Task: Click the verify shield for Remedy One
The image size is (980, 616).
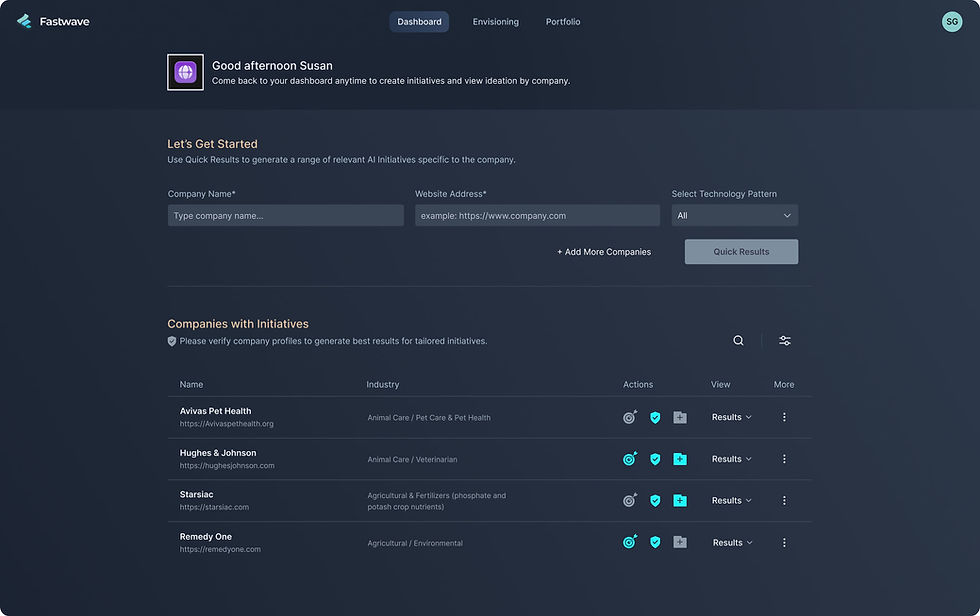Action: tap(655, 542)
